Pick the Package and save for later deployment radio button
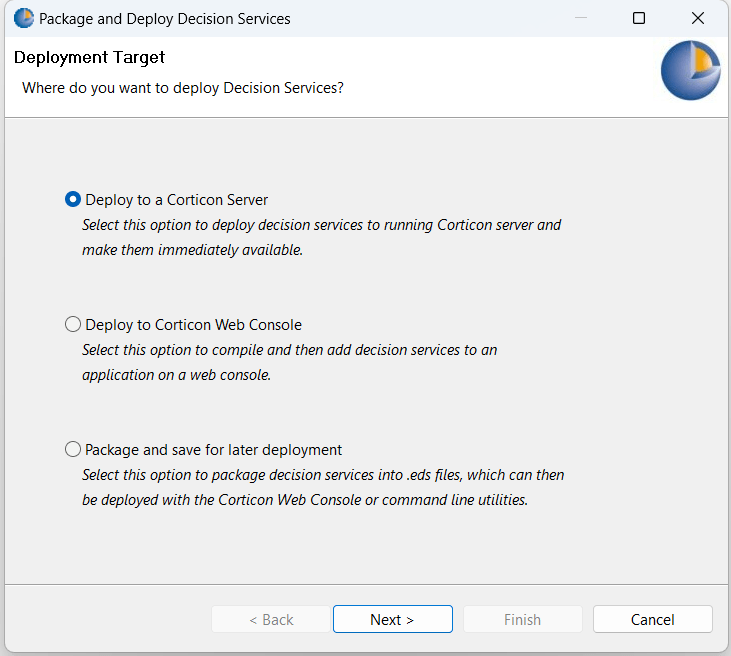The width and height of the screenshot is (731, 656). coord(73,449)
